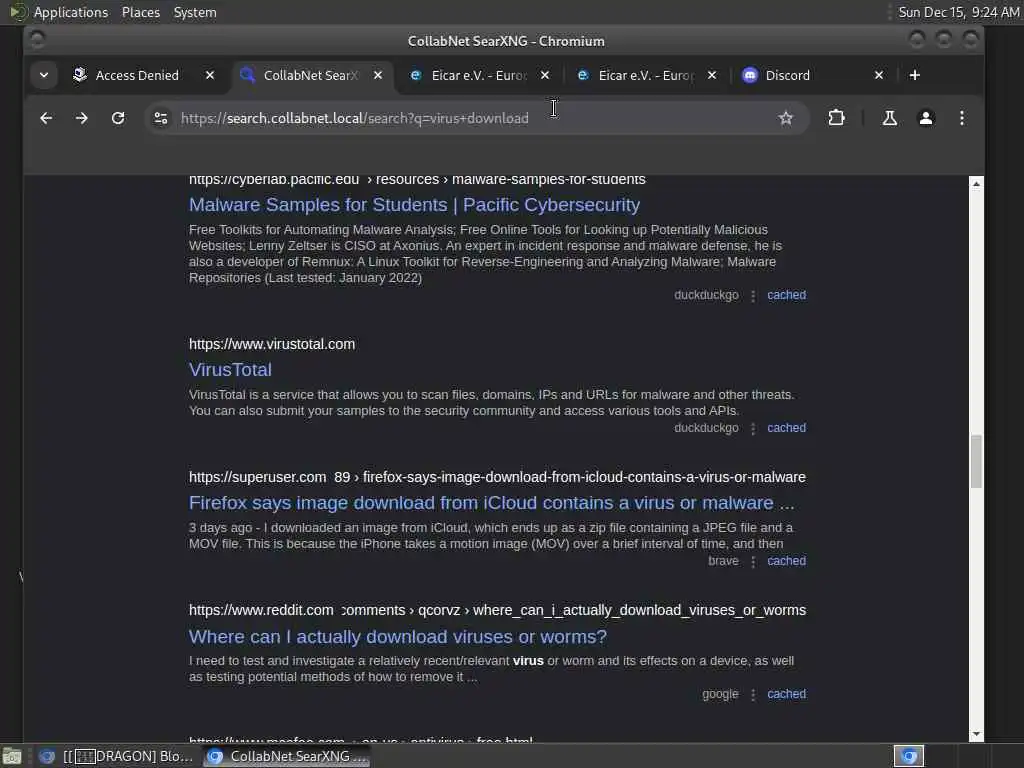
Task: Click the page scrollbar down arrow
Action: [976, 735]
